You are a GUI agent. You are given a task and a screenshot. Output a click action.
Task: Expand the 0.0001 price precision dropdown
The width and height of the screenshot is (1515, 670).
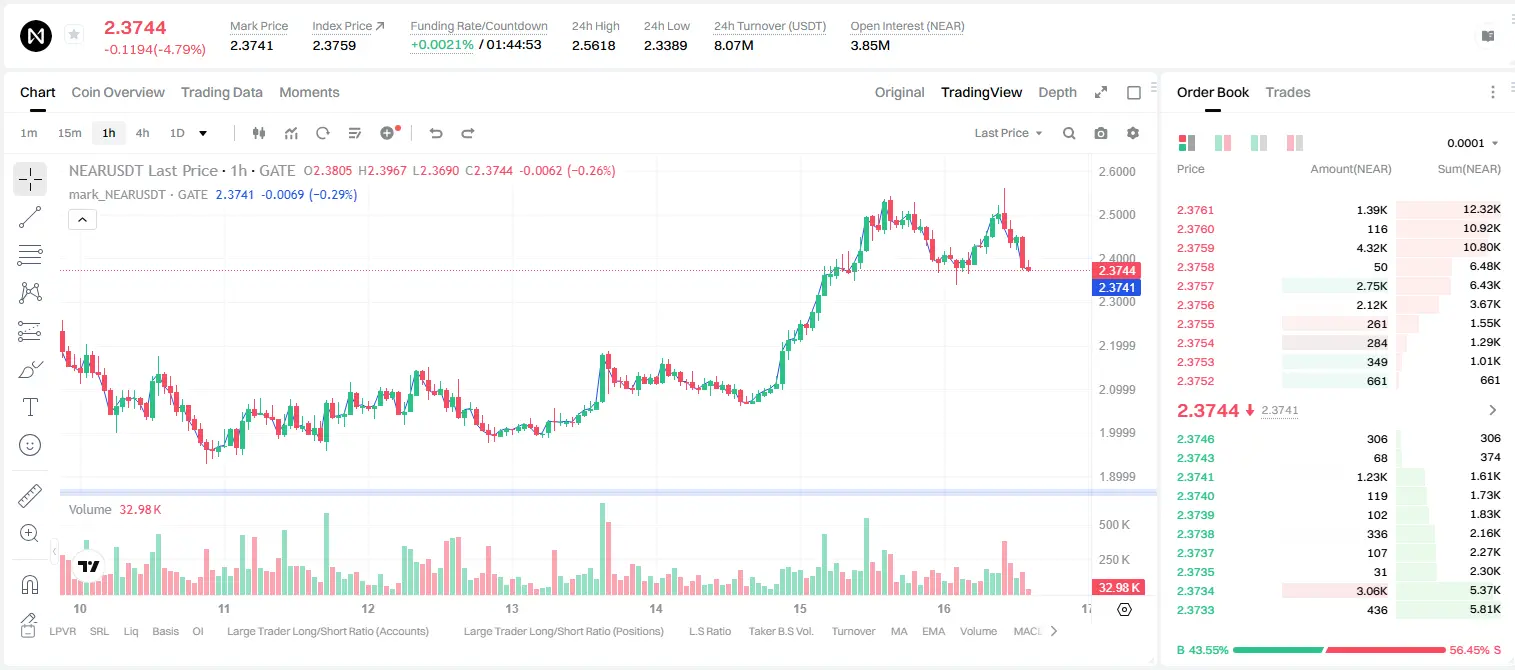coord(1473,143)
